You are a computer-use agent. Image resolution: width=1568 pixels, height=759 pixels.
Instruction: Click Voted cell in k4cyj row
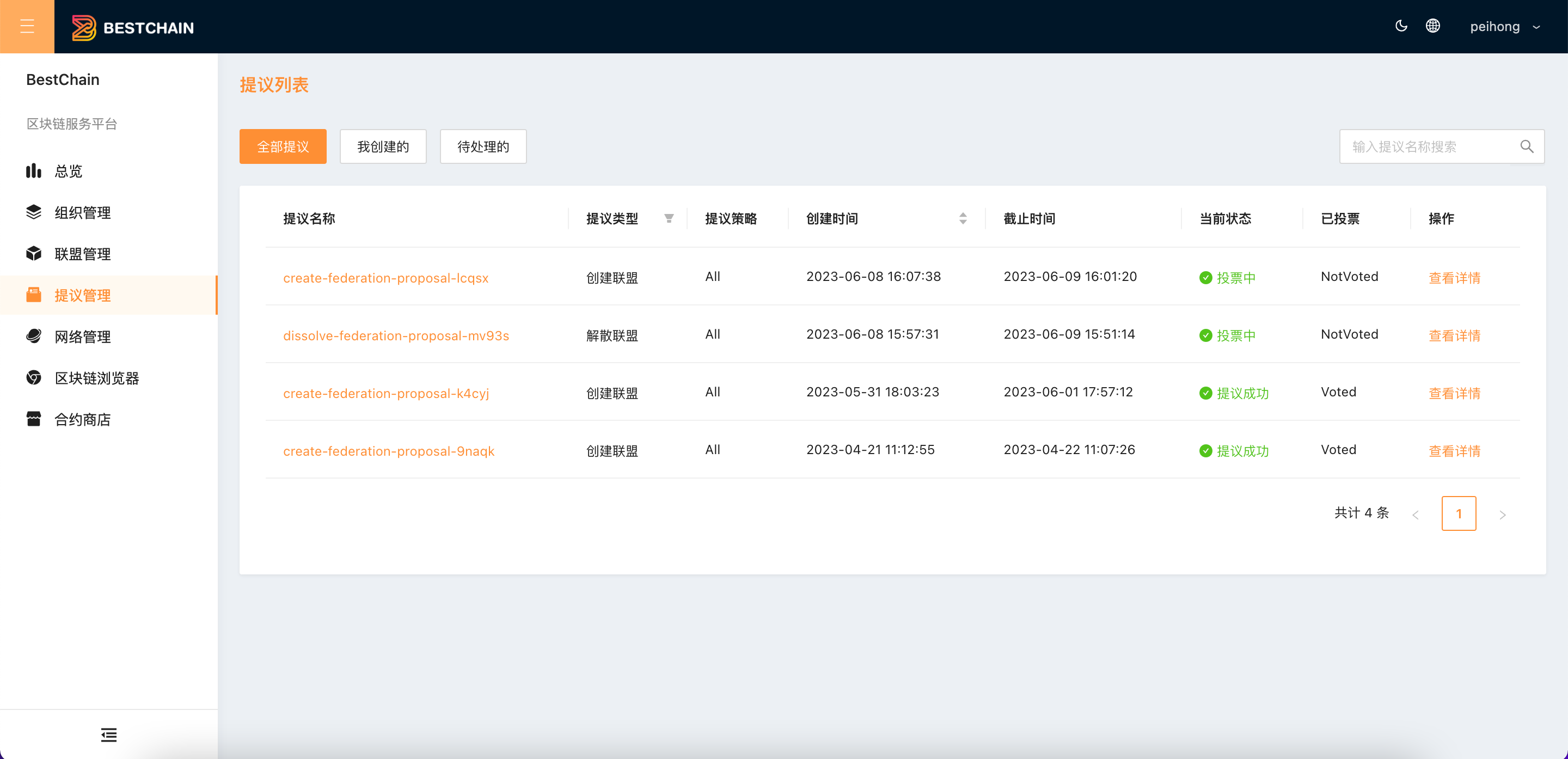1339,392
